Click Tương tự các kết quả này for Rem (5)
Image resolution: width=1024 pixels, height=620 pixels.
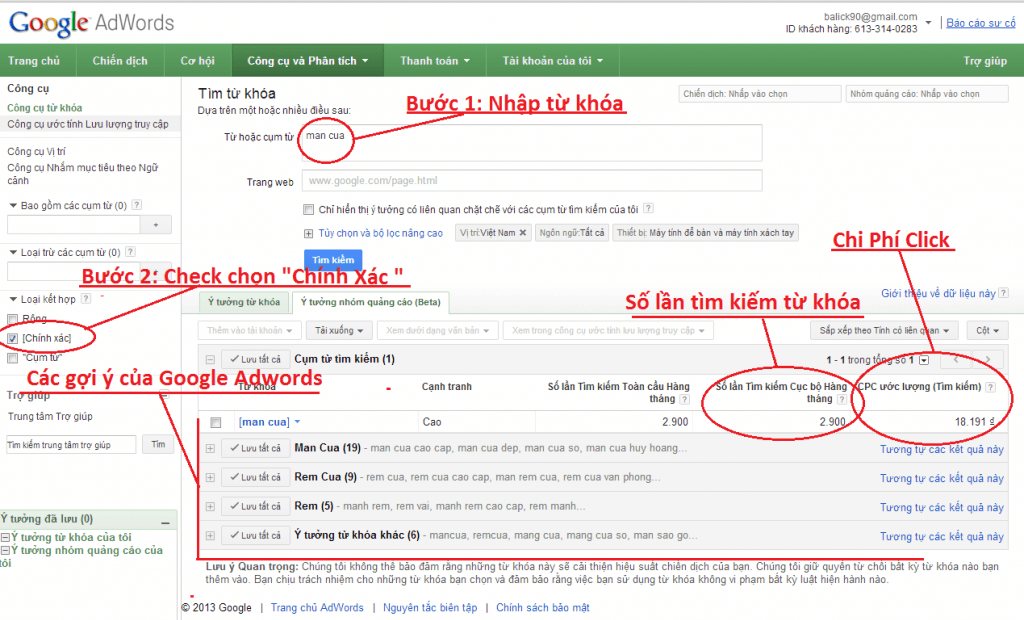point(942,507)
